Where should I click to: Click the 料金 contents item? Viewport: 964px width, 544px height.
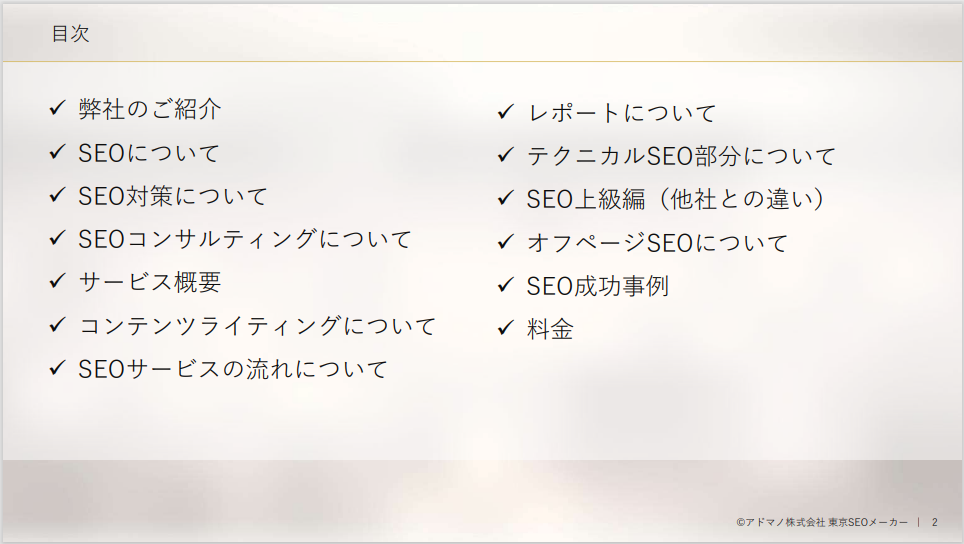[x=550, y=329]
